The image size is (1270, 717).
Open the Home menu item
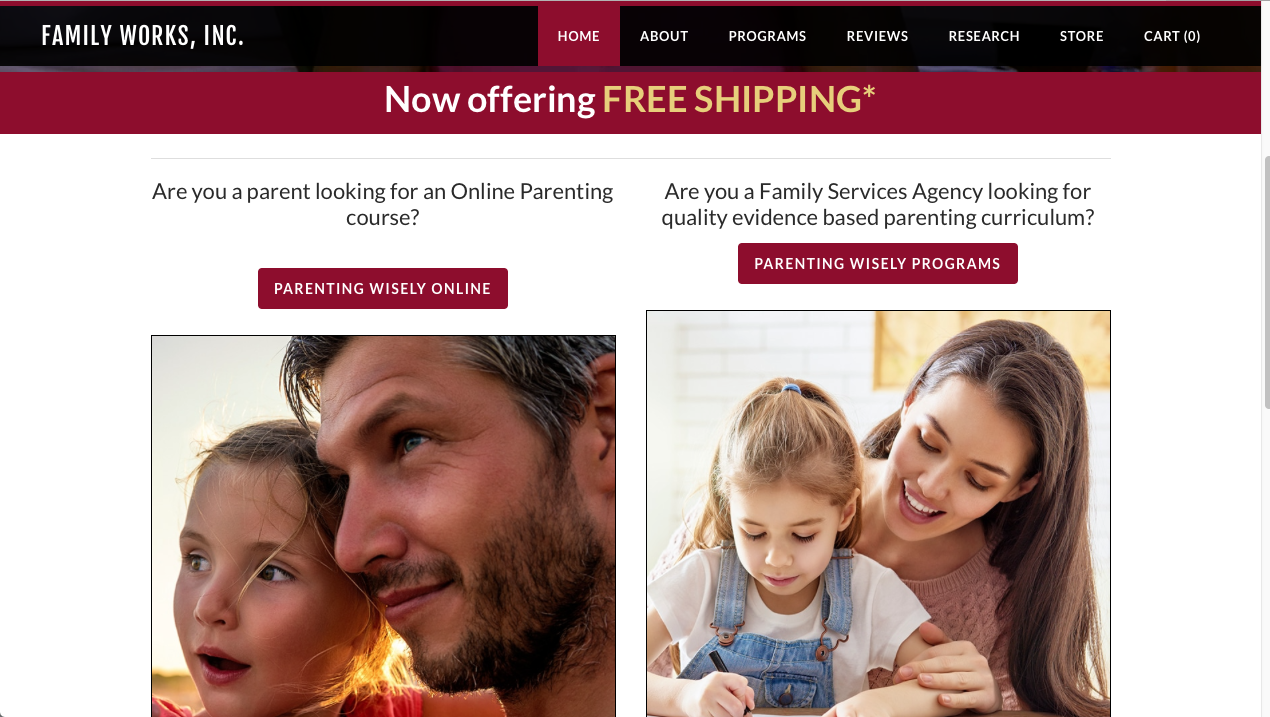578,36
